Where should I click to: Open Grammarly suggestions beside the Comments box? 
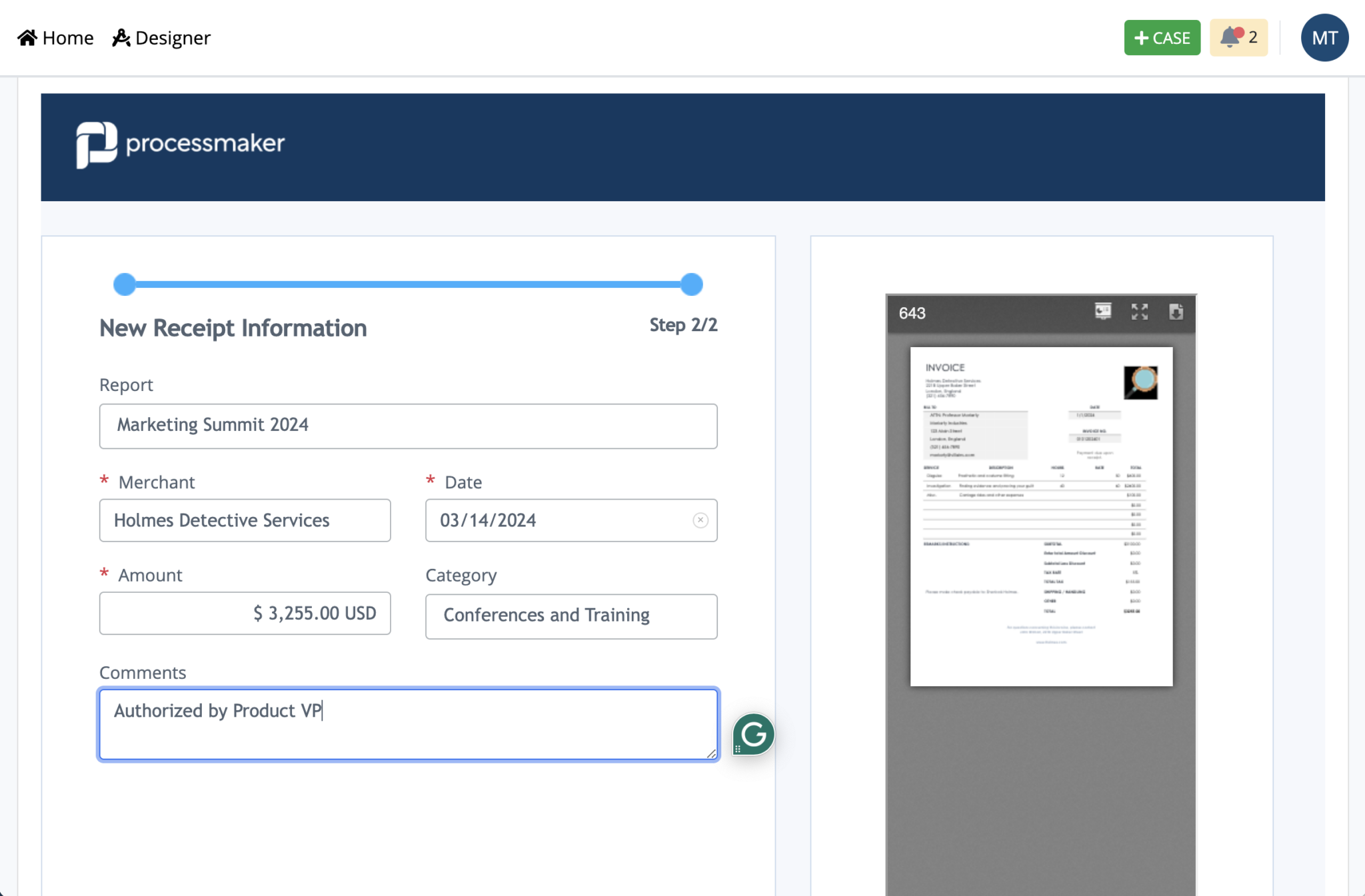[754, 733]
